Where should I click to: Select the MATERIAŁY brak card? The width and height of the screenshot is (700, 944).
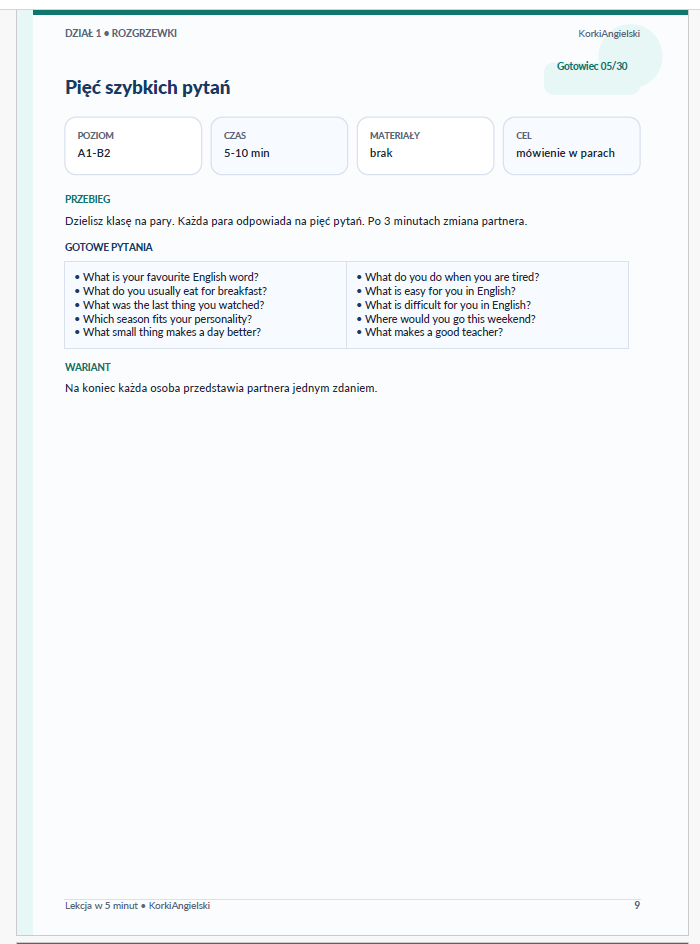point(425,145)
